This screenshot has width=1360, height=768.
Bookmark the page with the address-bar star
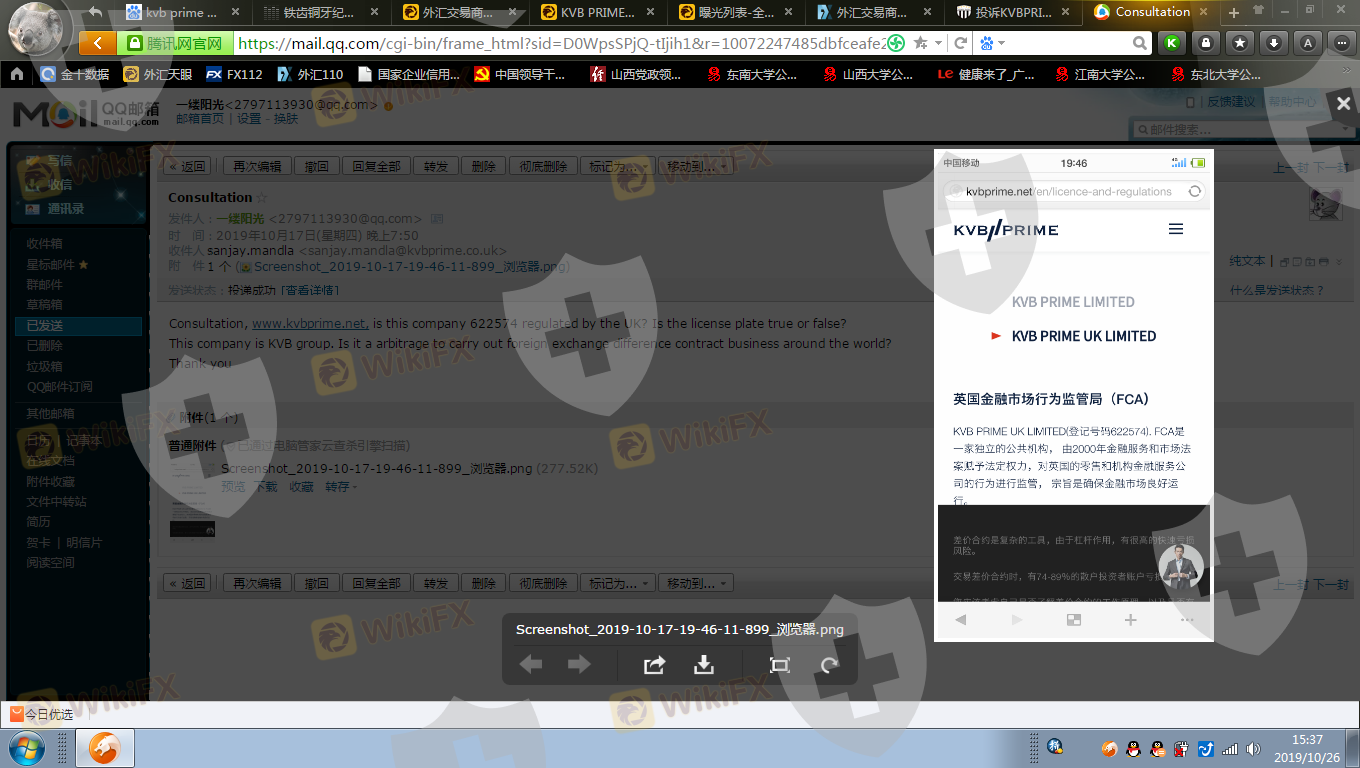[920, 44]
